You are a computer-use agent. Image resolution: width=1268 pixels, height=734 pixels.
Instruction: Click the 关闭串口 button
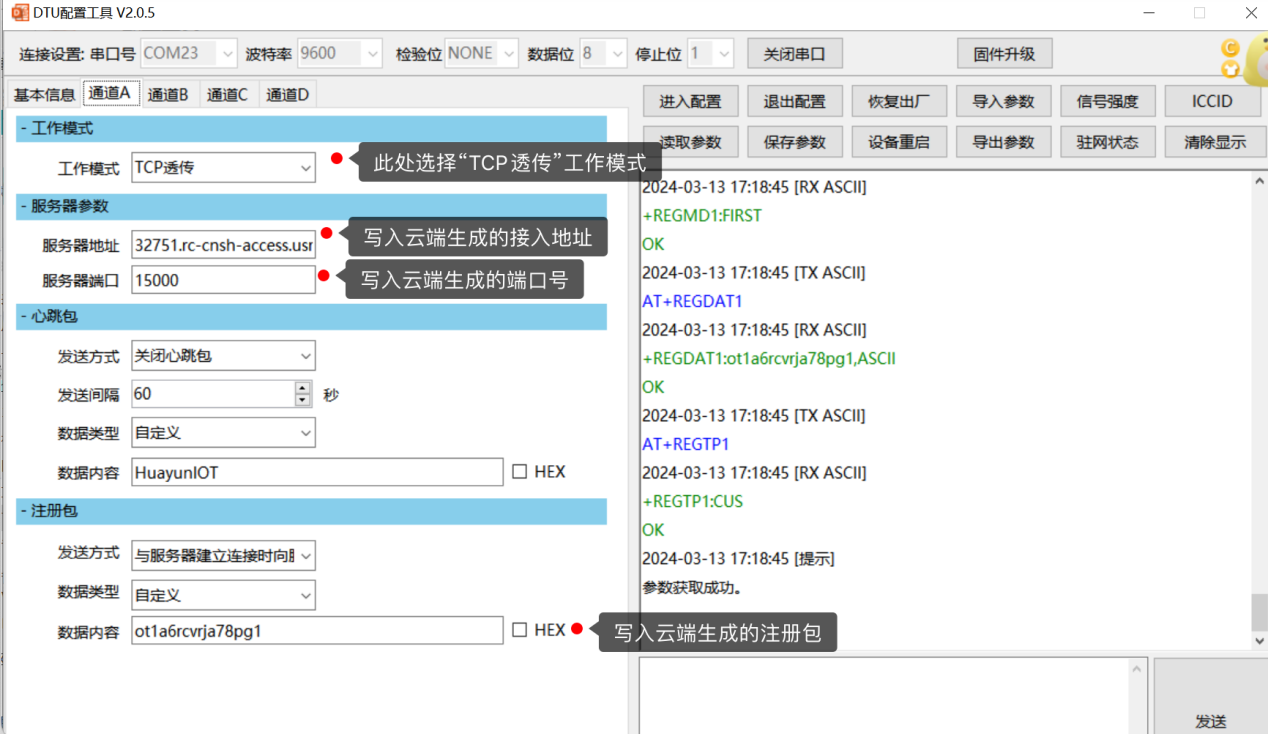tap(794, 54)
